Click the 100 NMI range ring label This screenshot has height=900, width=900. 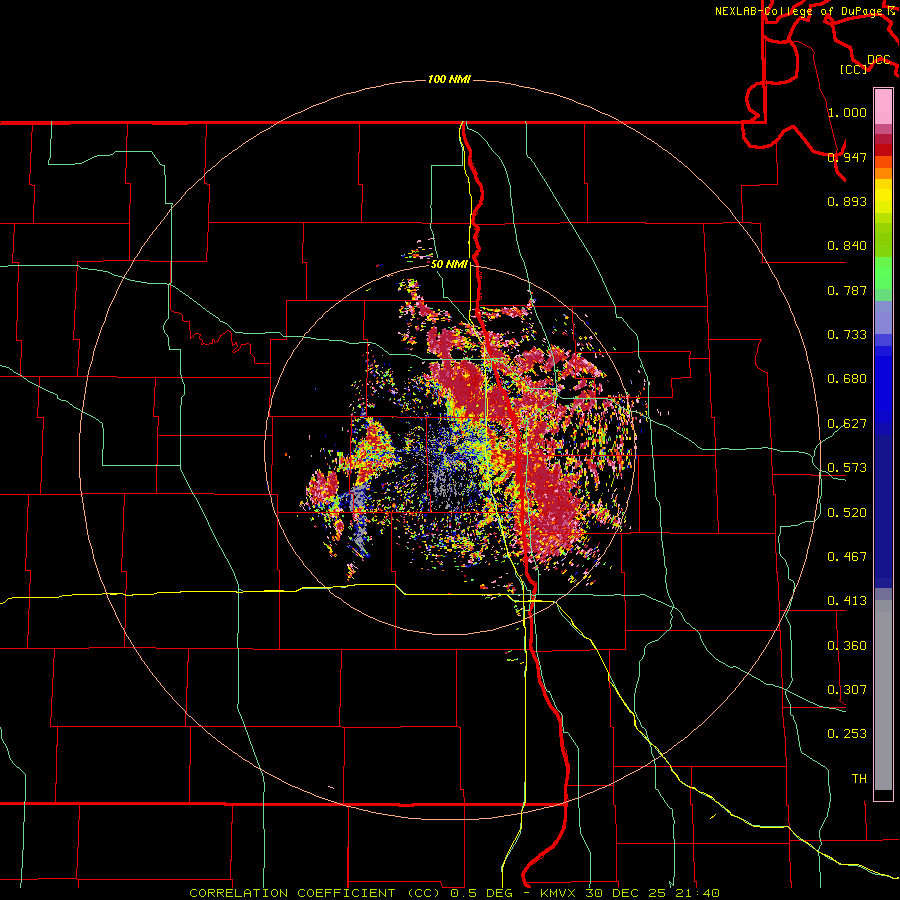click(x=449, y=79)
